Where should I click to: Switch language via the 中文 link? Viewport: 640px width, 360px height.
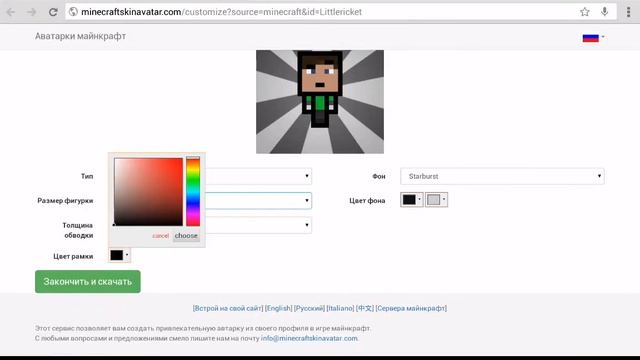(x=364, y=308)
